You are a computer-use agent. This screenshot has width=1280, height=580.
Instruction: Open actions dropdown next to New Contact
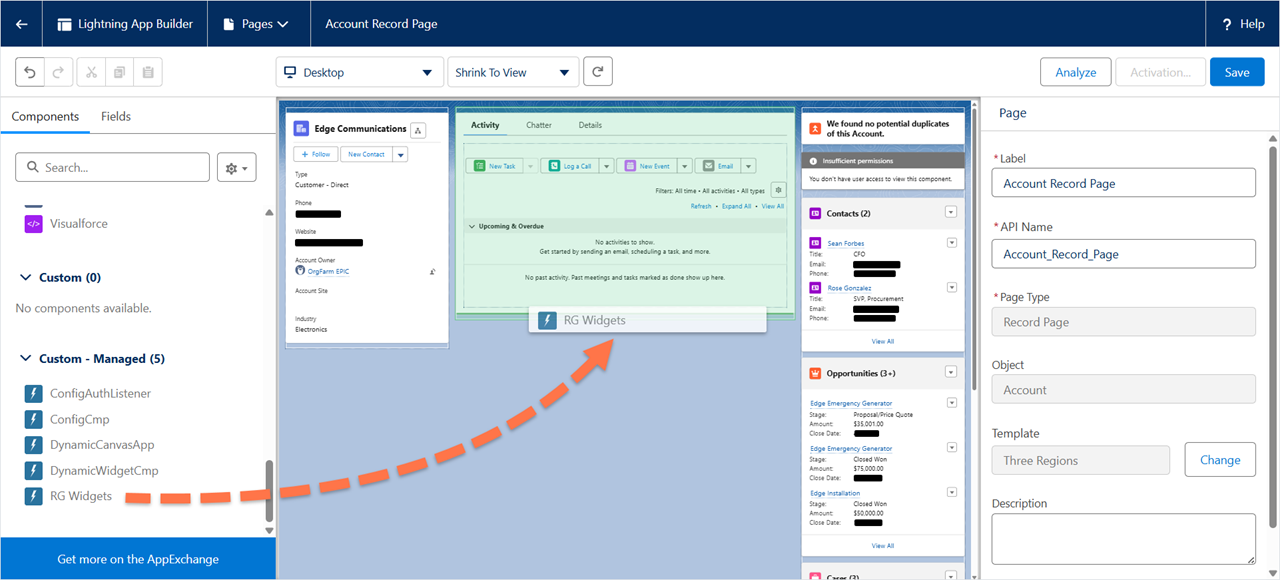(400, 154)
